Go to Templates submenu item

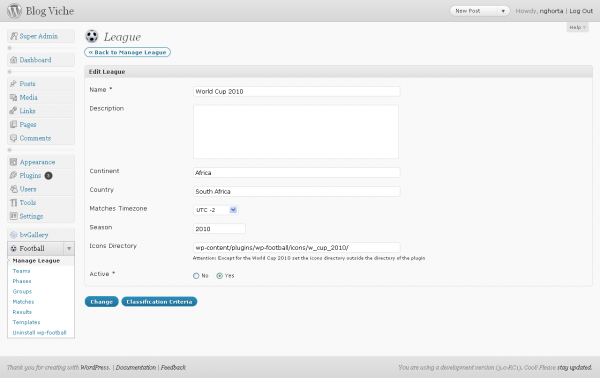coord(26,323)
